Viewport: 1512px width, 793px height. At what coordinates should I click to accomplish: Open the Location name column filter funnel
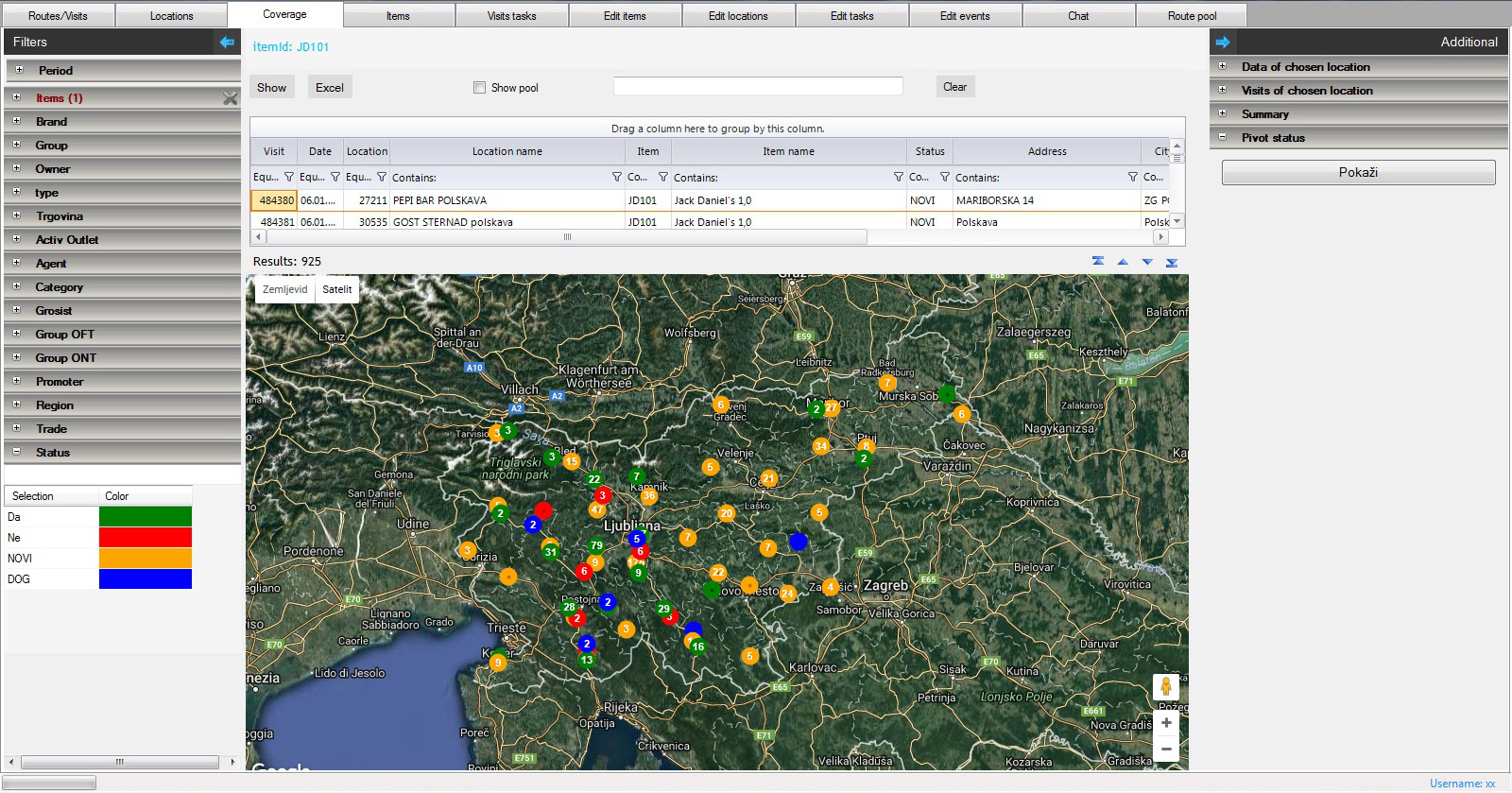tap(616, 177)
